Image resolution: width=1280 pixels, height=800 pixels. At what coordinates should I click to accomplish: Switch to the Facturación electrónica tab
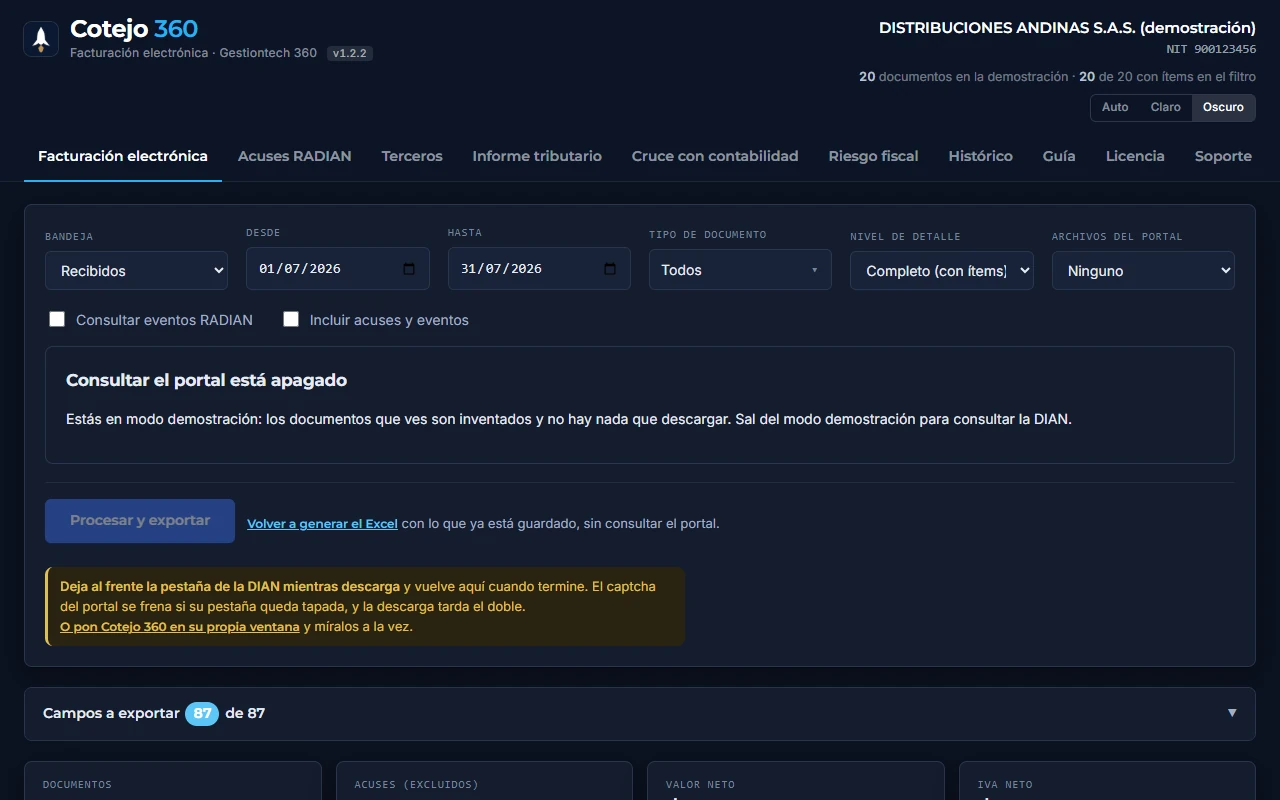pos(123,156)
